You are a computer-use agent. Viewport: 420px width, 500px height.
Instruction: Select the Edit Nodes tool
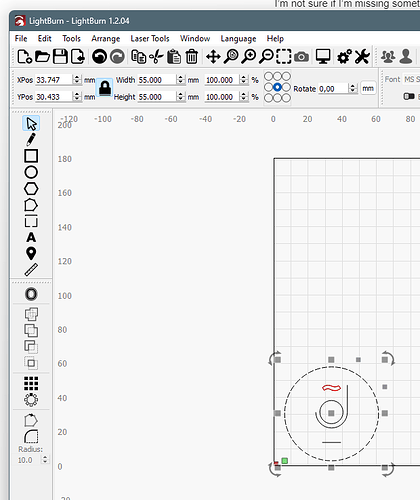click(31, 205)
